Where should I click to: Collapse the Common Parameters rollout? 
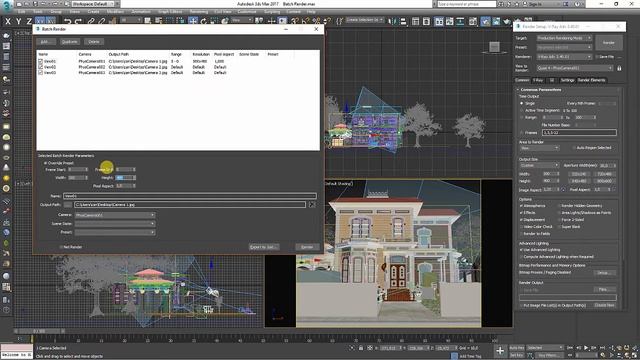[540, 89]
